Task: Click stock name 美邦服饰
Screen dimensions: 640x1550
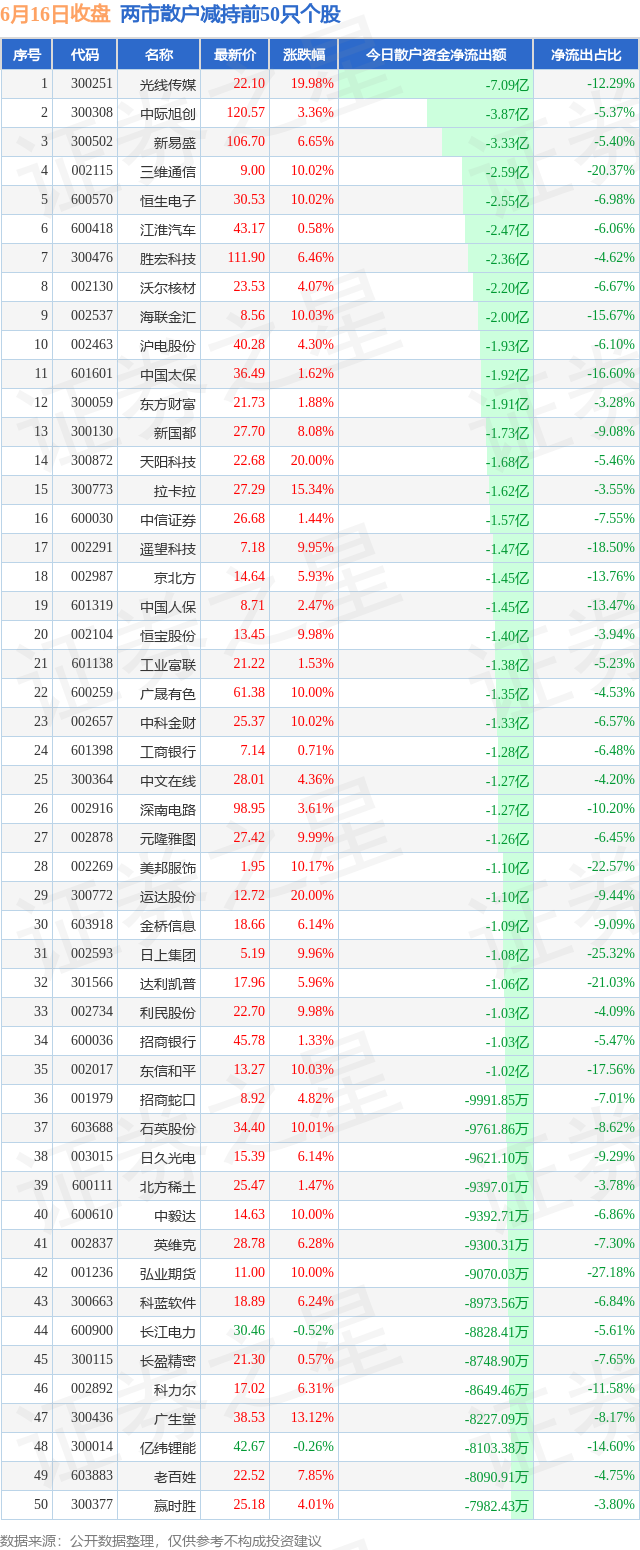Action: (x=168, y=867)
